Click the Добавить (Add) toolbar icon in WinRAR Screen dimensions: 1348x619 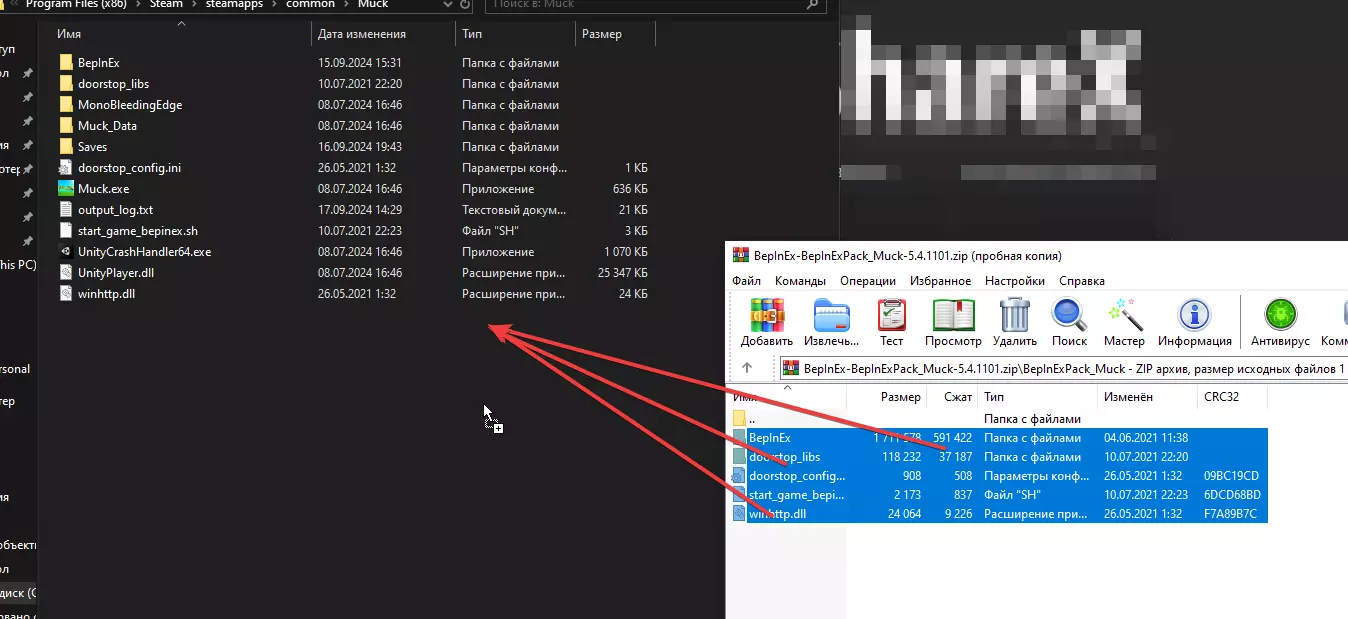click(x=767, y=315)
